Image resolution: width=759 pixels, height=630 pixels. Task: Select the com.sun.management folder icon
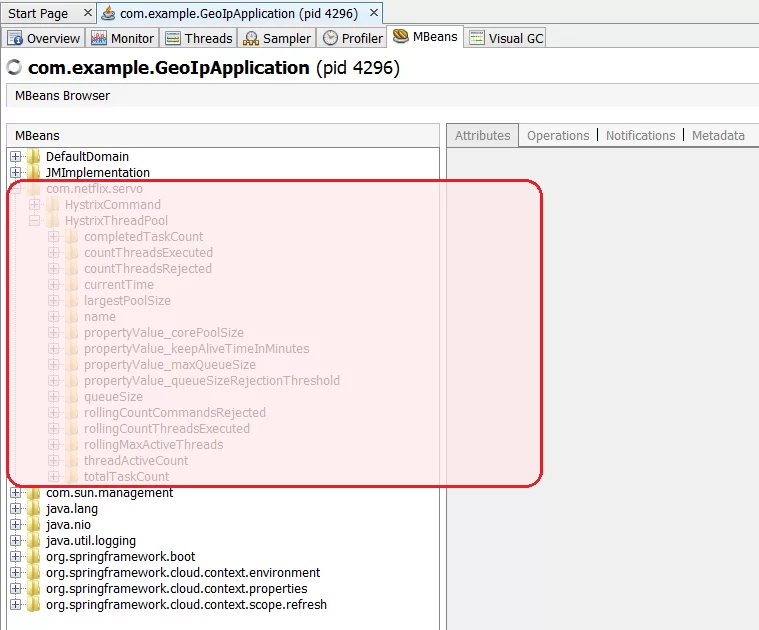[33, 493]
